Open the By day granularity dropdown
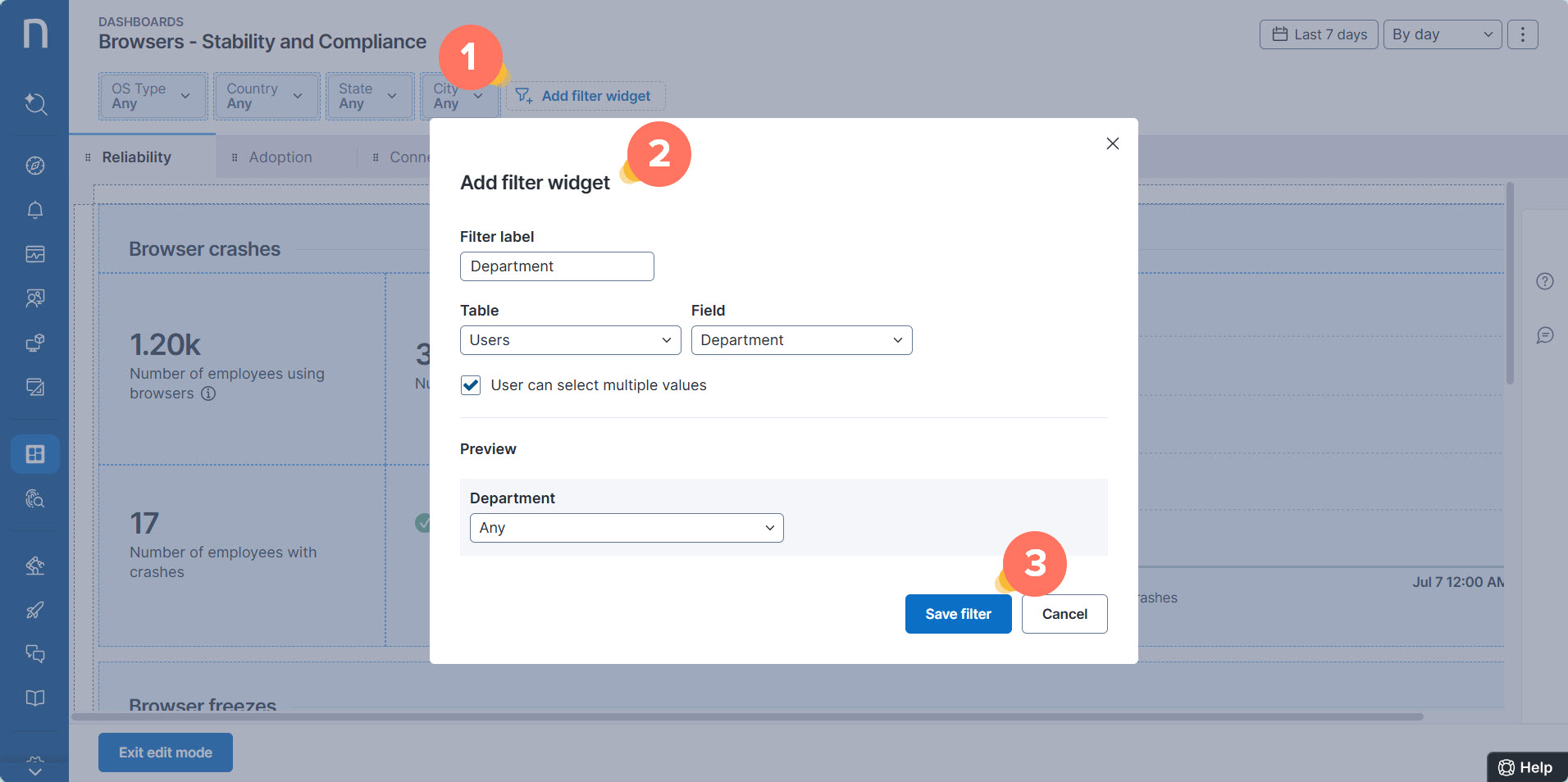This screenshot has width=1568, height=782. [1442, 34]
